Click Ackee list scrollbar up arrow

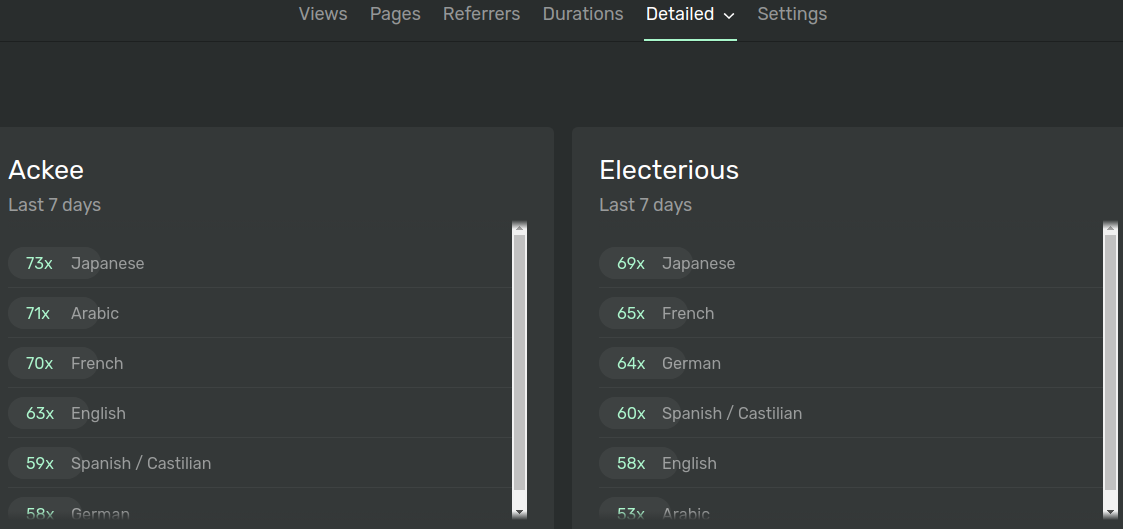coord(519,228)
